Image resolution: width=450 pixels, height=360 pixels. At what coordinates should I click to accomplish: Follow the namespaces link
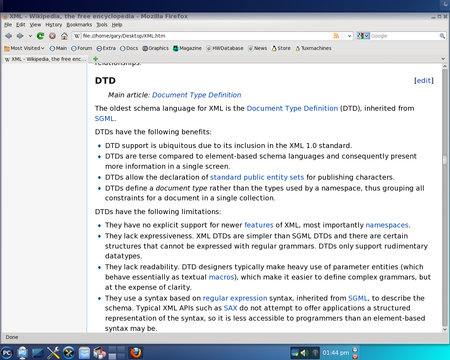tap(387, 225)
